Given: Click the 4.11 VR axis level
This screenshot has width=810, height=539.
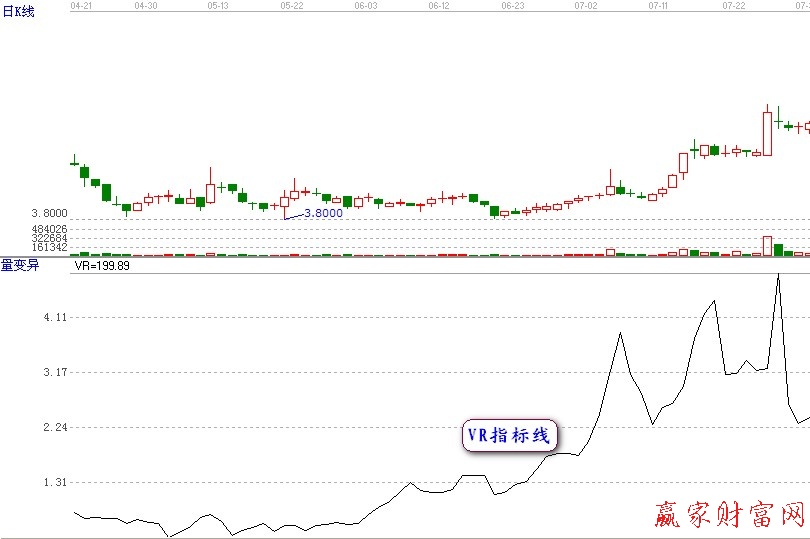Looking at the screenshot, I should click(55, 317).
